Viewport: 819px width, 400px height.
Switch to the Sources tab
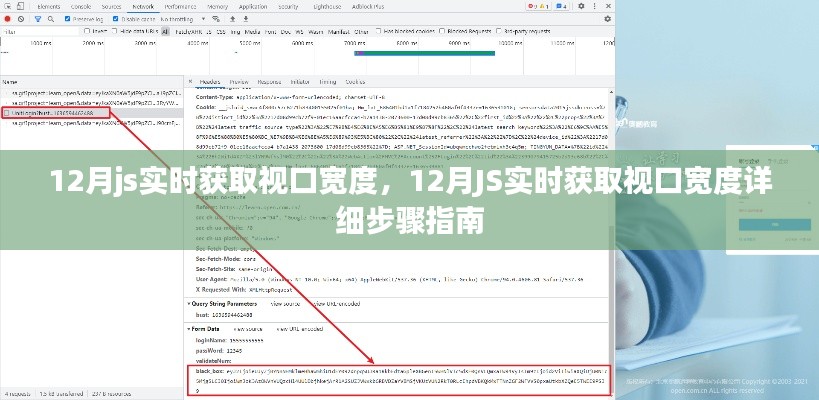(111, 6)
